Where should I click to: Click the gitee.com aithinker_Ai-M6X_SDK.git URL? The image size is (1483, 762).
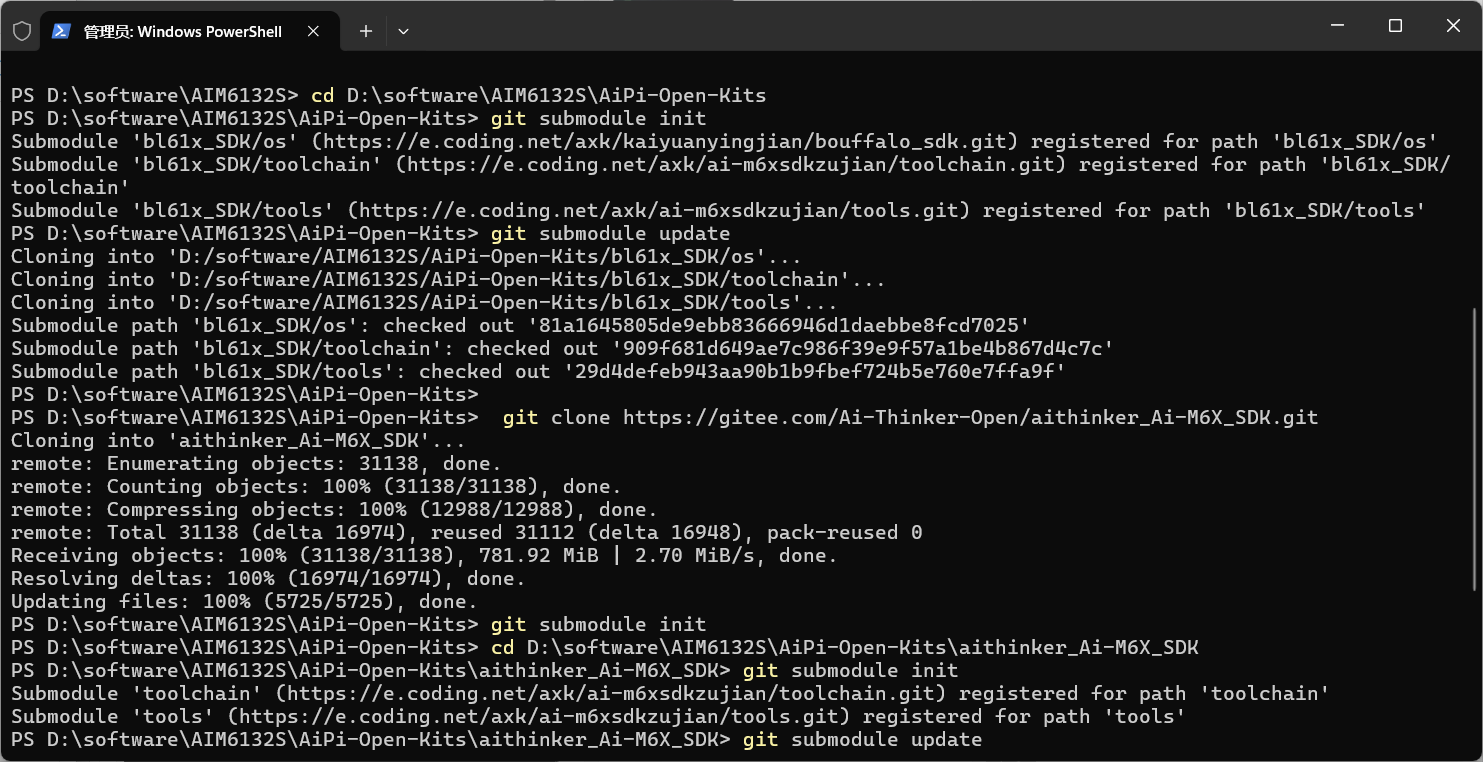(970, 417)
